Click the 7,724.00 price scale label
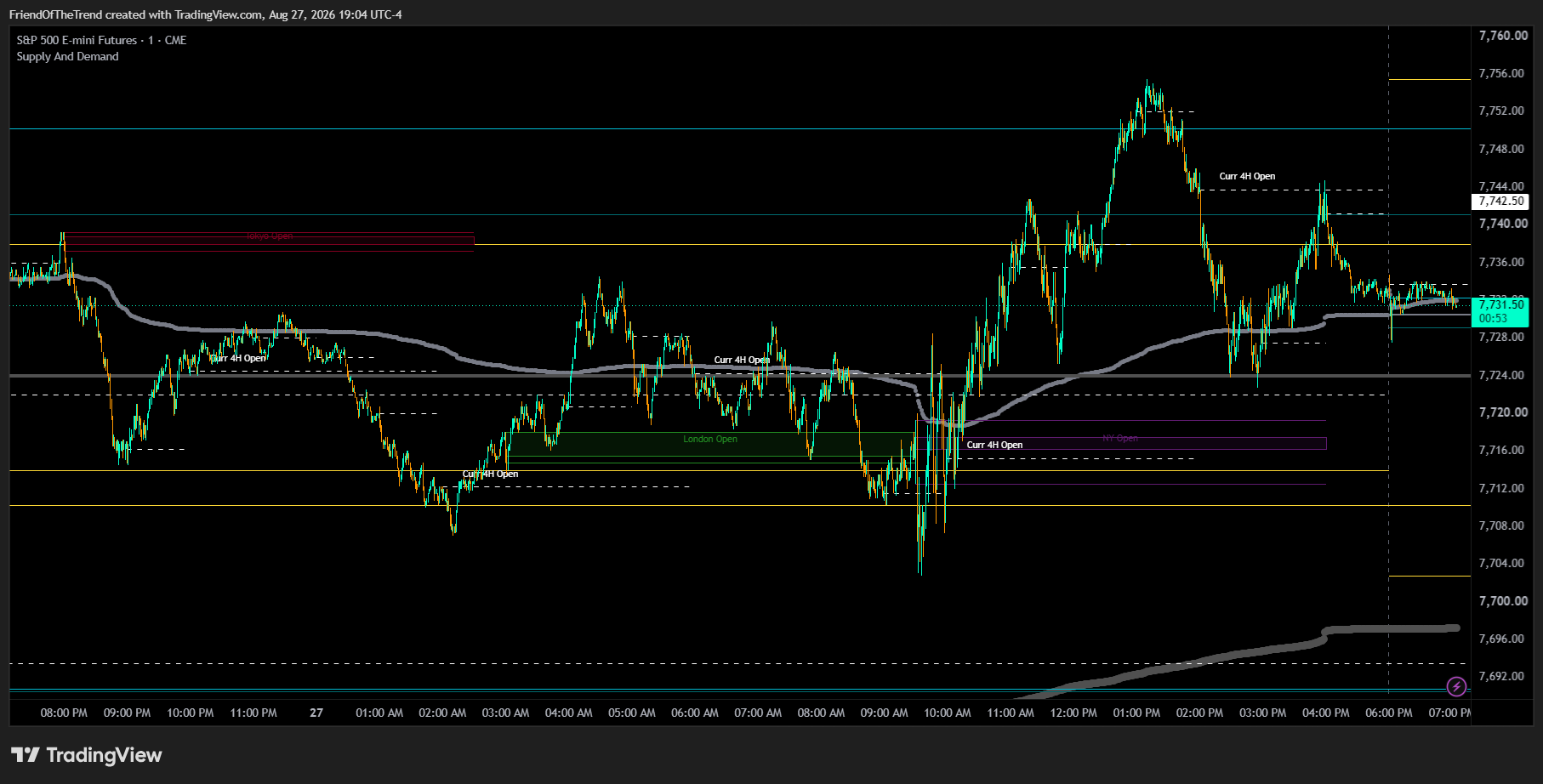The width and height of the screenshot is (1543, 784). click(x=1501, y=375)
